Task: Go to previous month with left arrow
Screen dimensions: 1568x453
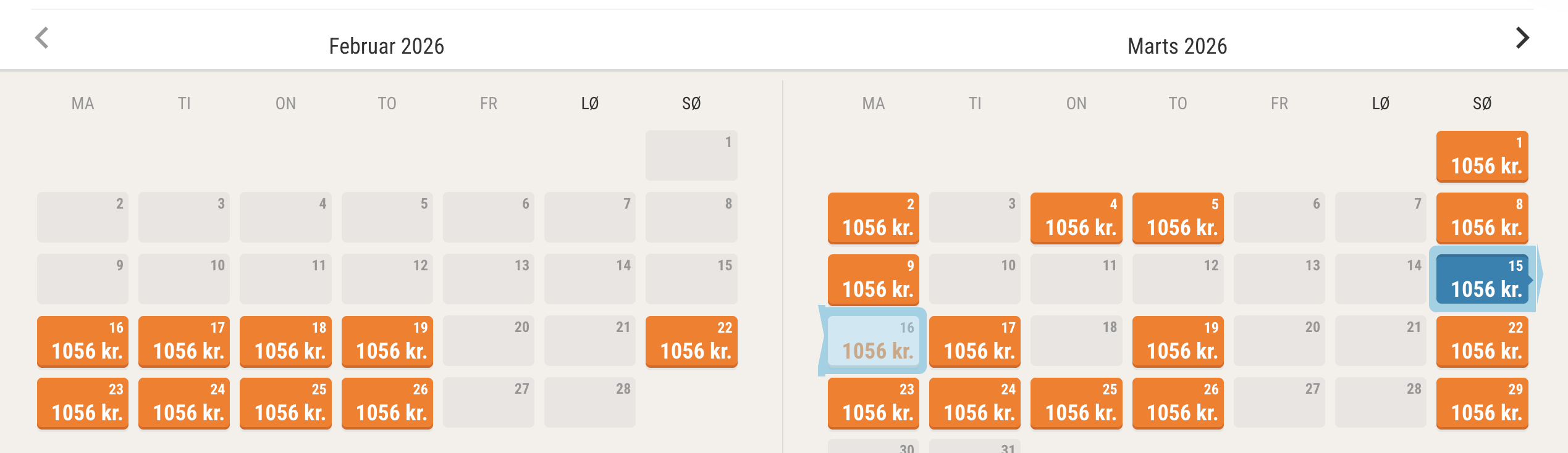Action: (42, 38)
